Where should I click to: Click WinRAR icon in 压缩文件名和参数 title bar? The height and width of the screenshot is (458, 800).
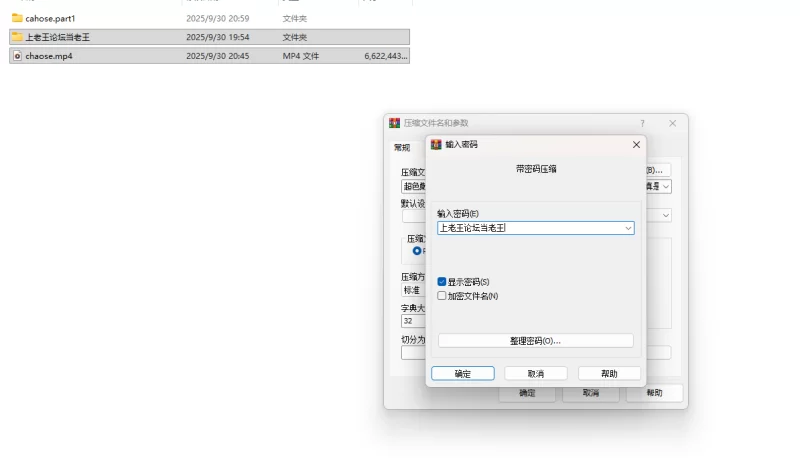(x=394, y=123)
